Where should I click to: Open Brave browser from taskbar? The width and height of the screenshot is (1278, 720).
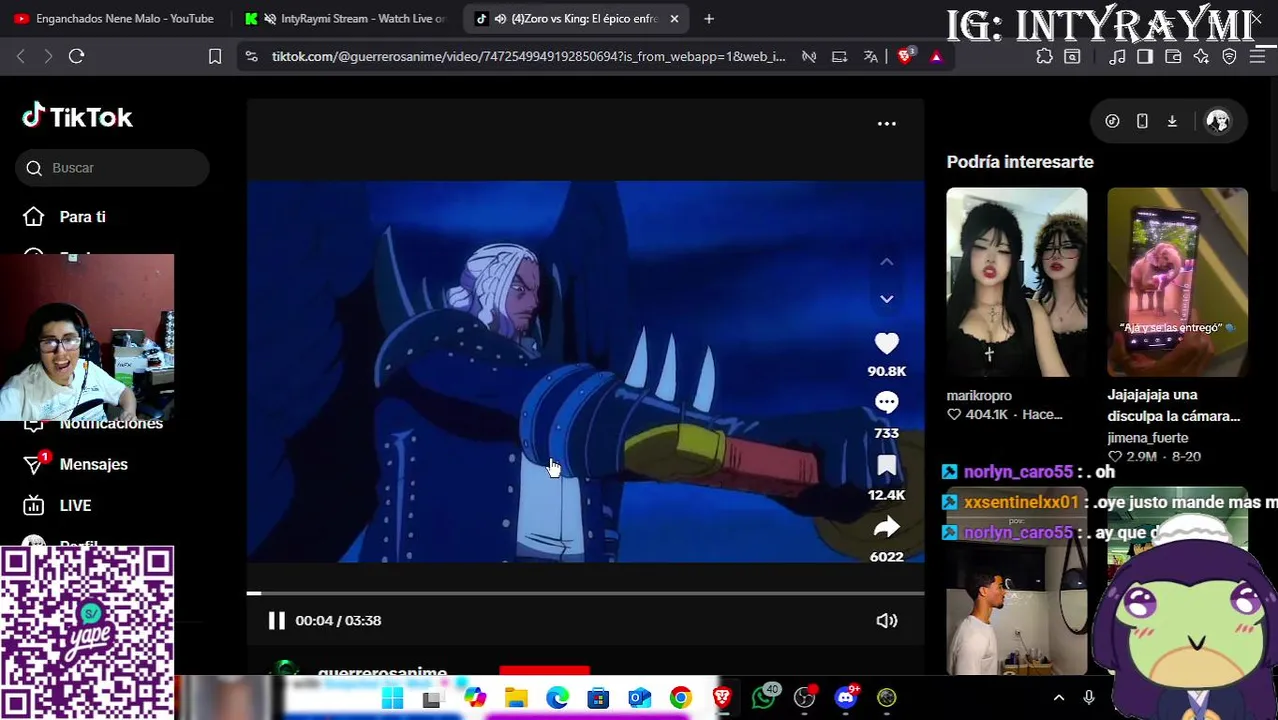click(722, 698)
